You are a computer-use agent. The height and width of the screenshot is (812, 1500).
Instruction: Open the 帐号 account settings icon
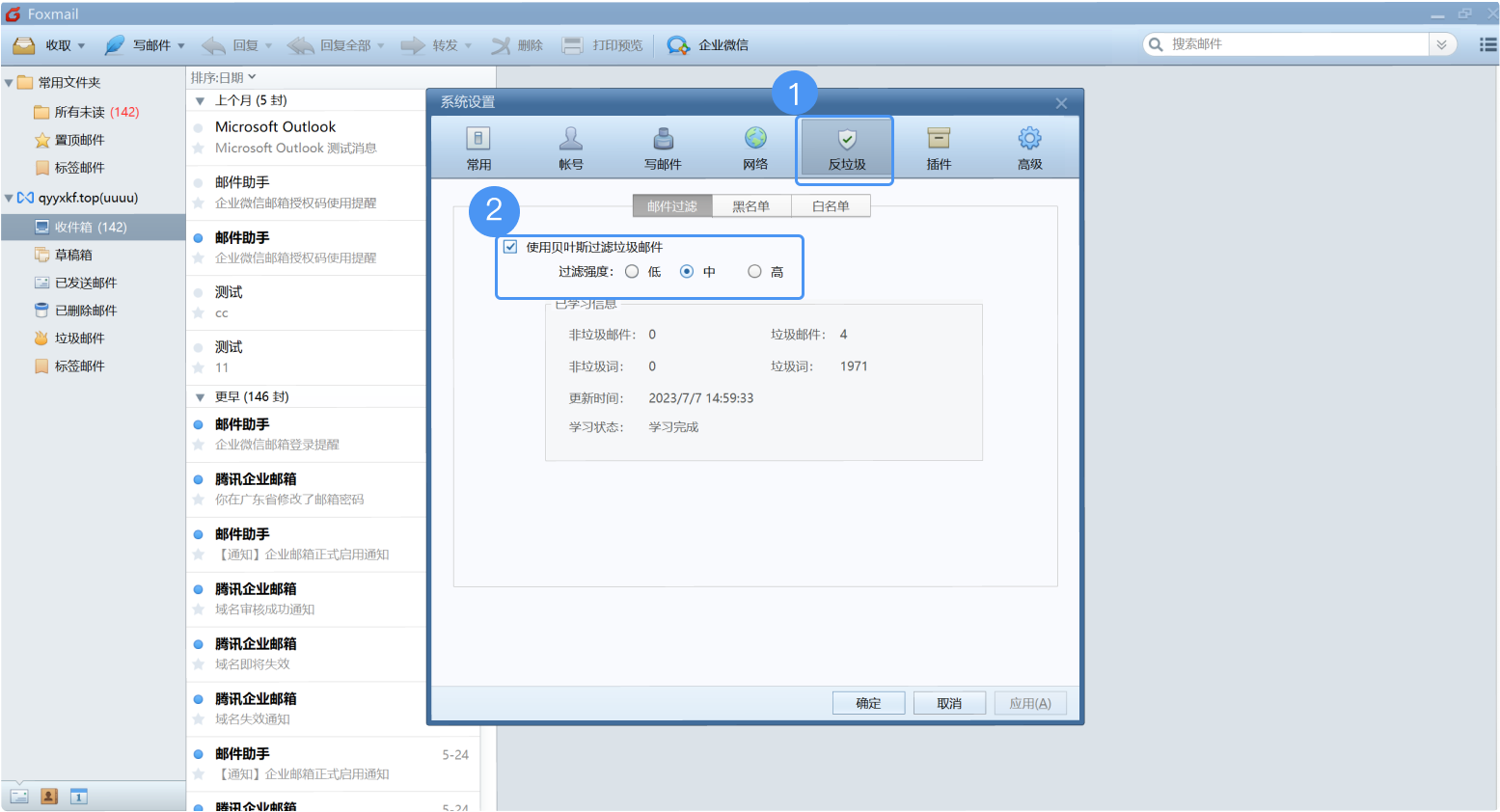tap(571, 139)
